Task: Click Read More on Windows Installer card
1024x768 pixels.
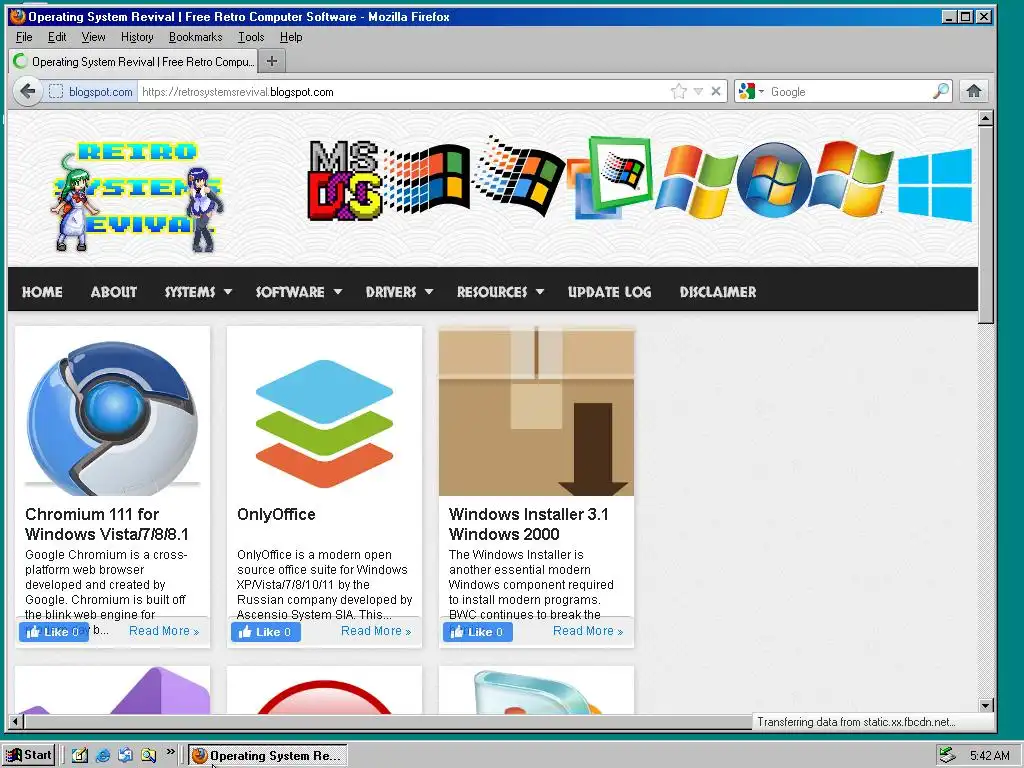Action: point(588,631)
